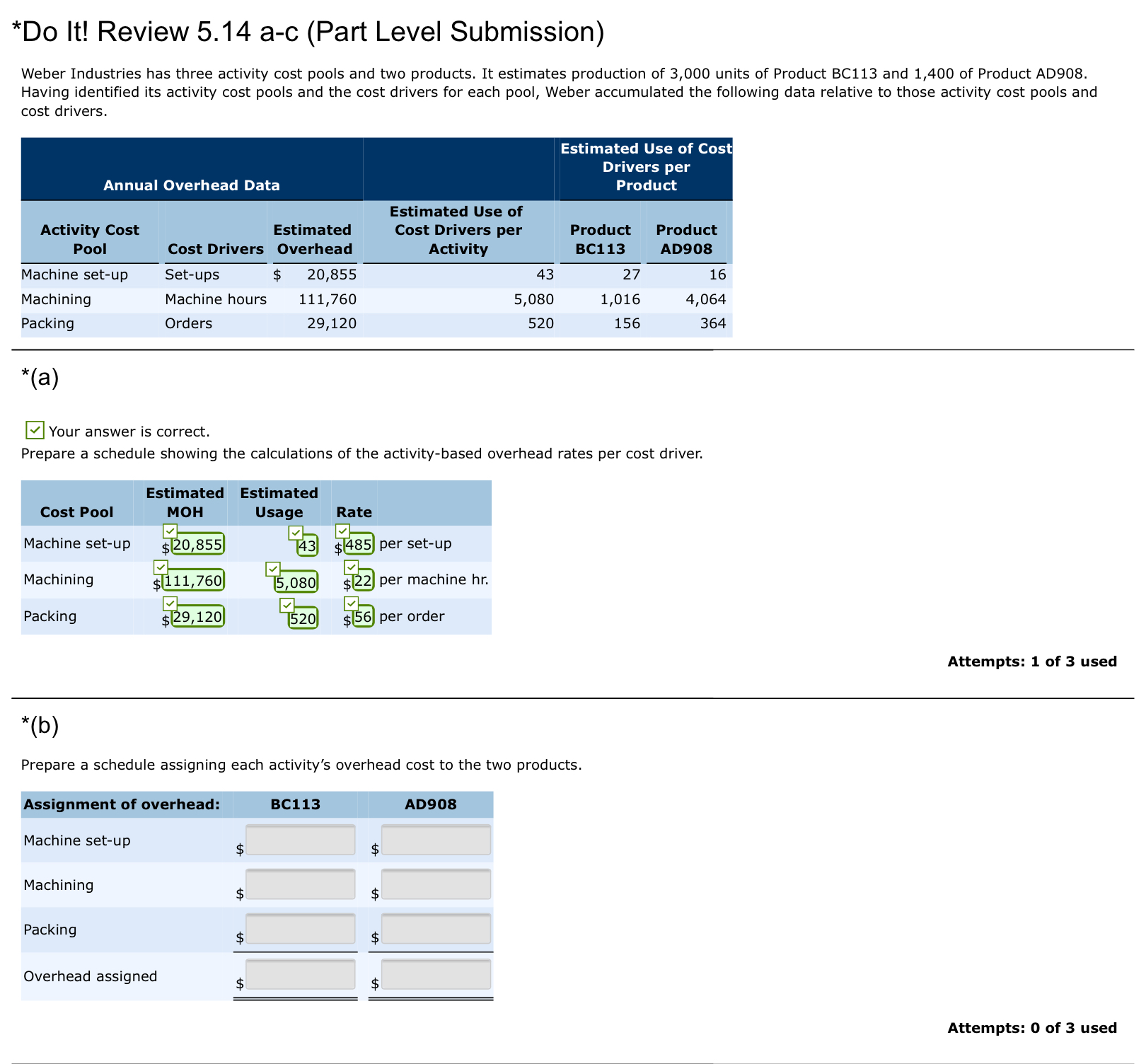Click the 'Machine hours' cost driver cell
The width and height of the screenshot is (1146, 1064).
pos(216,299)
